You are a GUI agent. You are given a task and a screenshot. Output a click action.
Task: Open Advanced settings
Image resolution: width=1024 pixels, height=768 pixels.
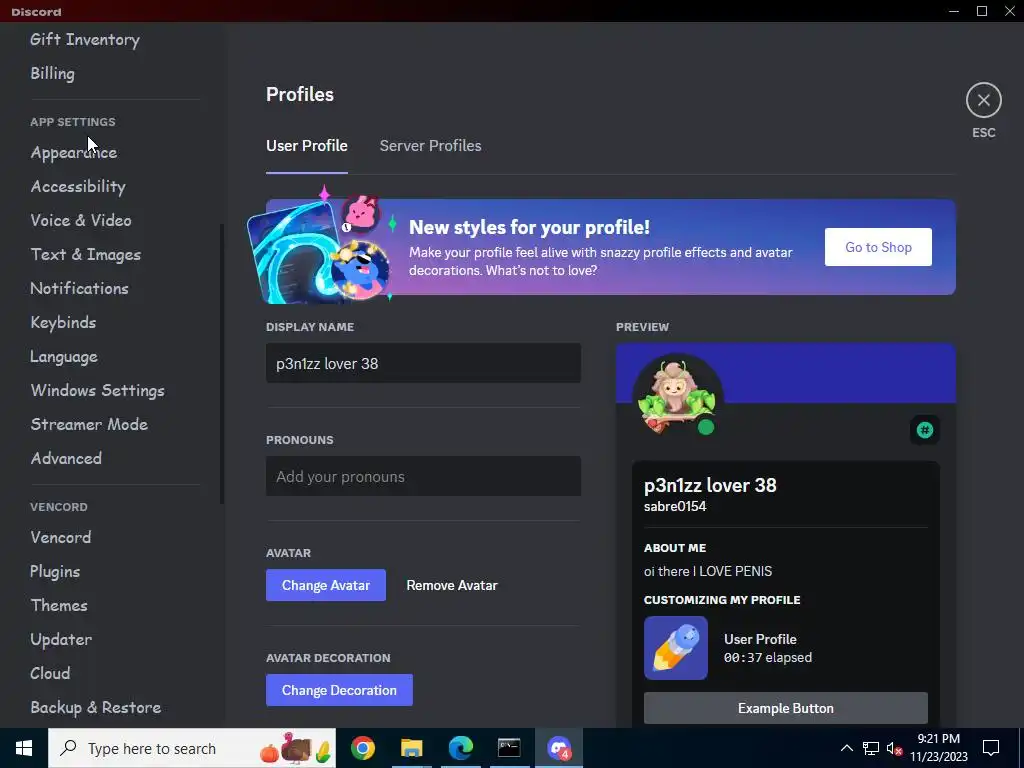(66, 458)
